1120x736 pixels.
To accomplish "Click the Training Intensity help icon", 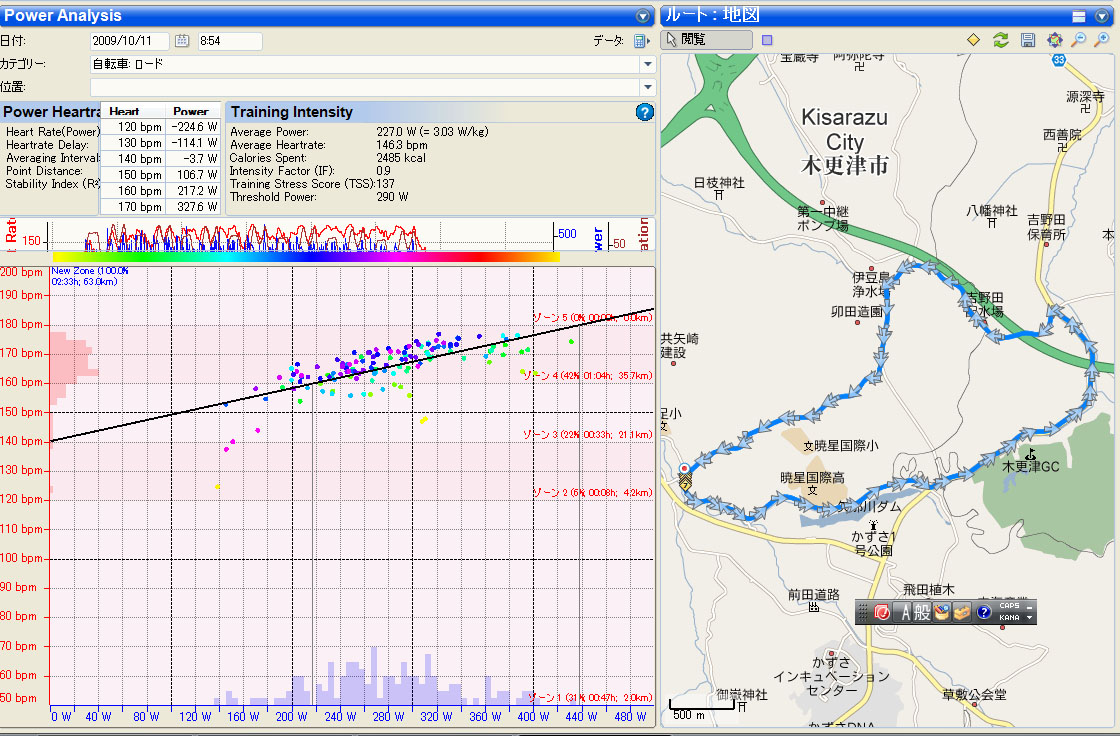I will coord(645,112).
